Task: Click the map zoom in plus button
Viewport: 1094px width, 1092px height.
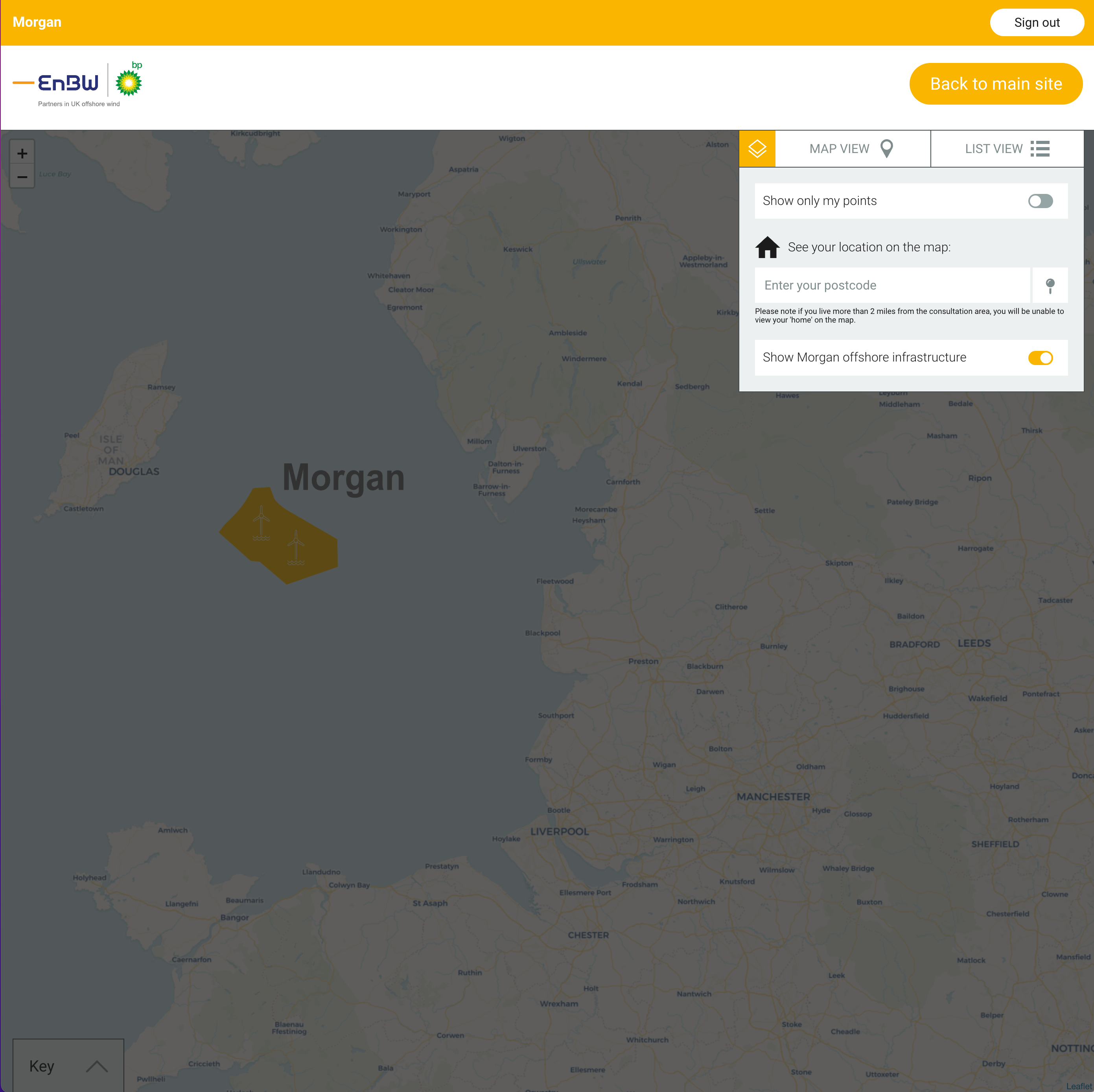Action: tap(22, 153)
